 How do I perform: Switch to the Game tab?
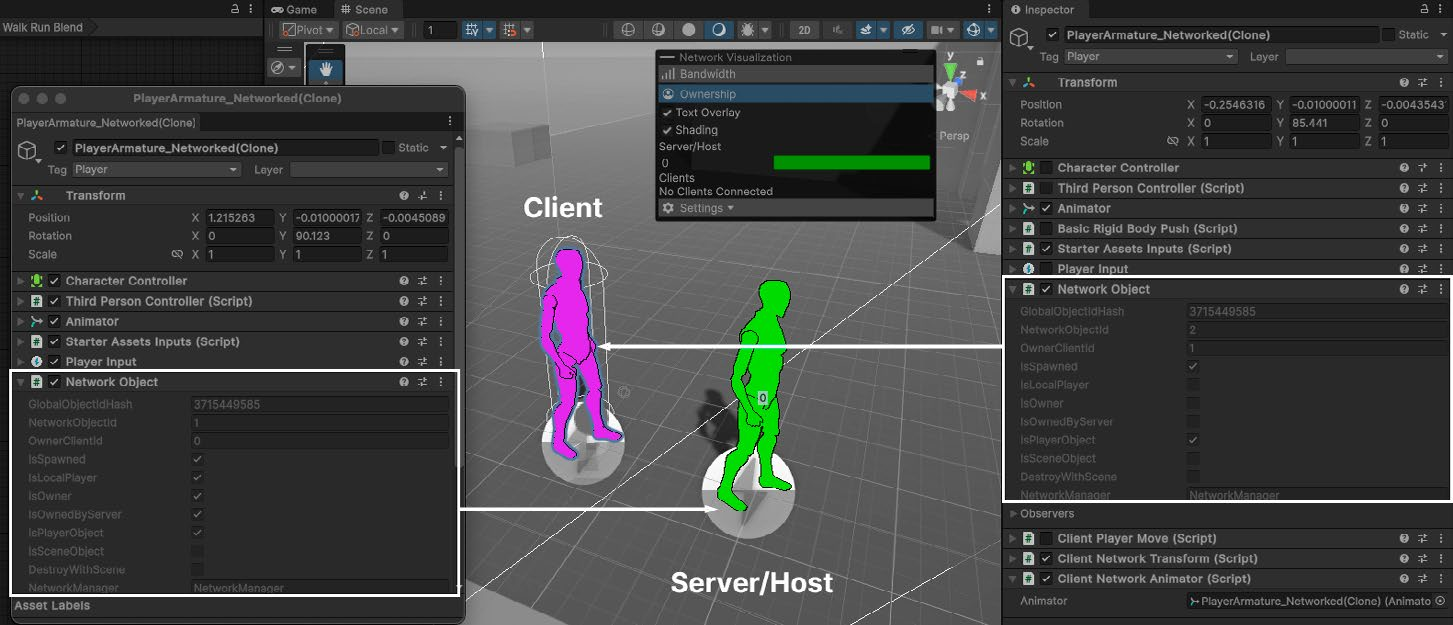(294, 9)
